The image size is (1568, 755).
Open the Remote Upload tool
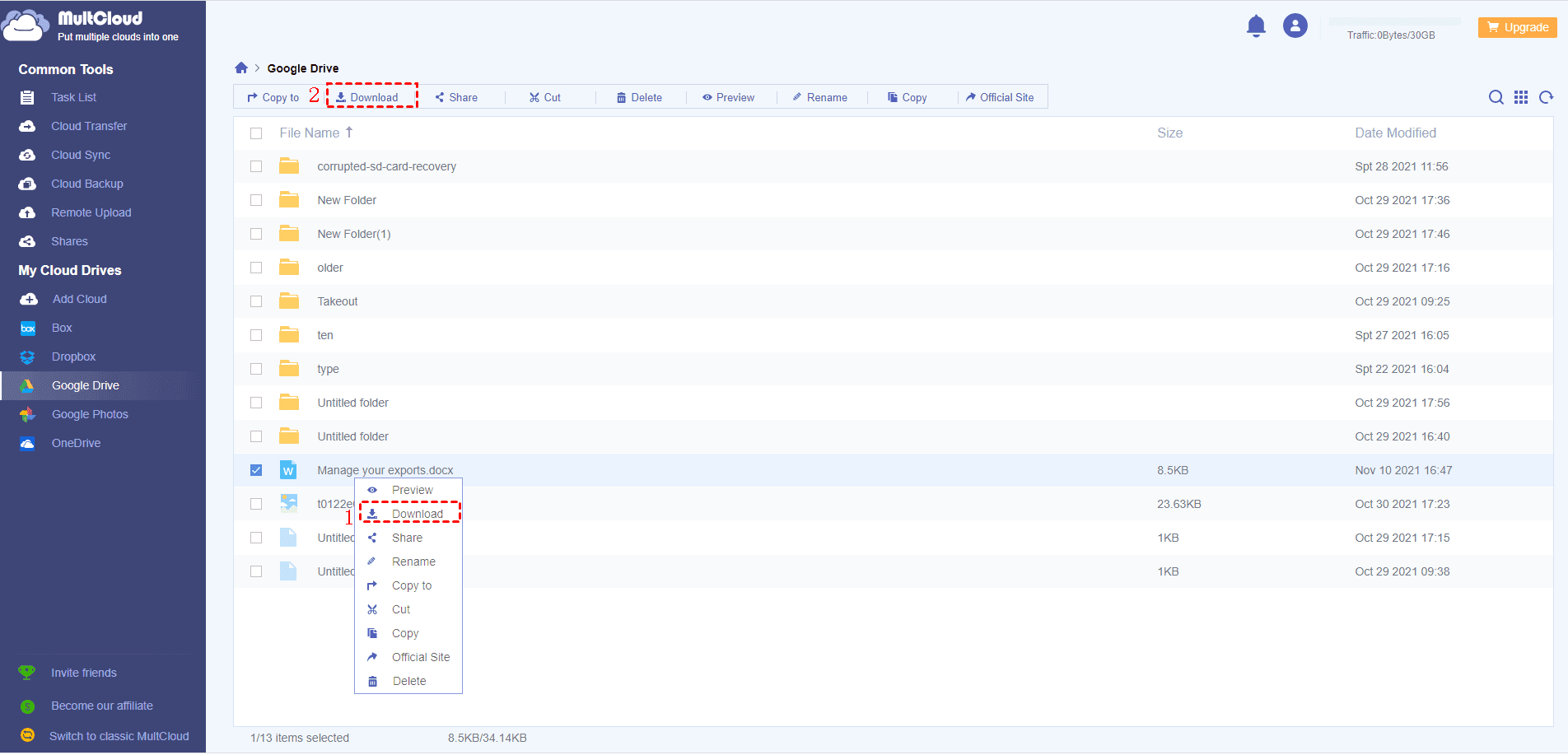pos(91,212)
